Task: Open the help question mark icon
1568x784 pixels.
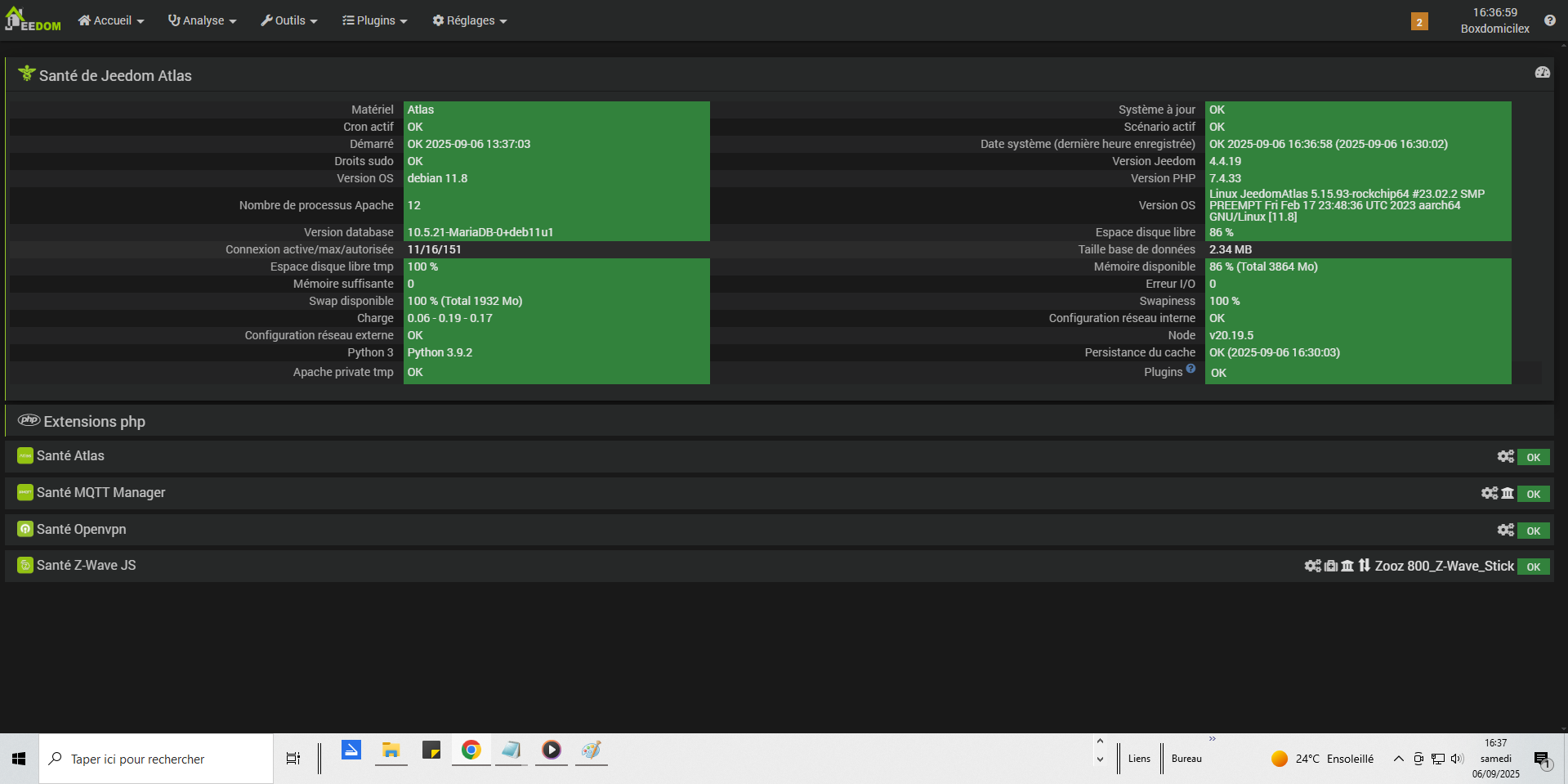Action: [1550, 20]
